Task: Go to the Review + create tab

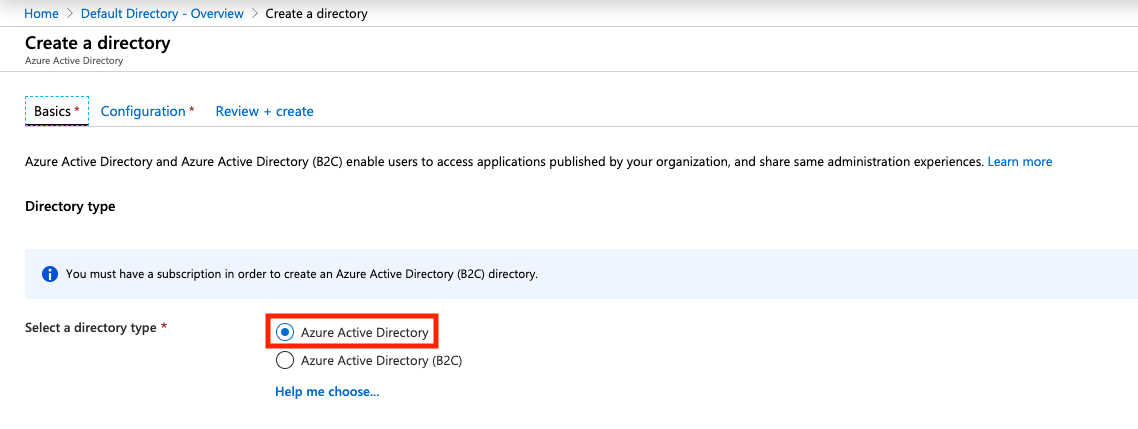Action: point(264,111)
